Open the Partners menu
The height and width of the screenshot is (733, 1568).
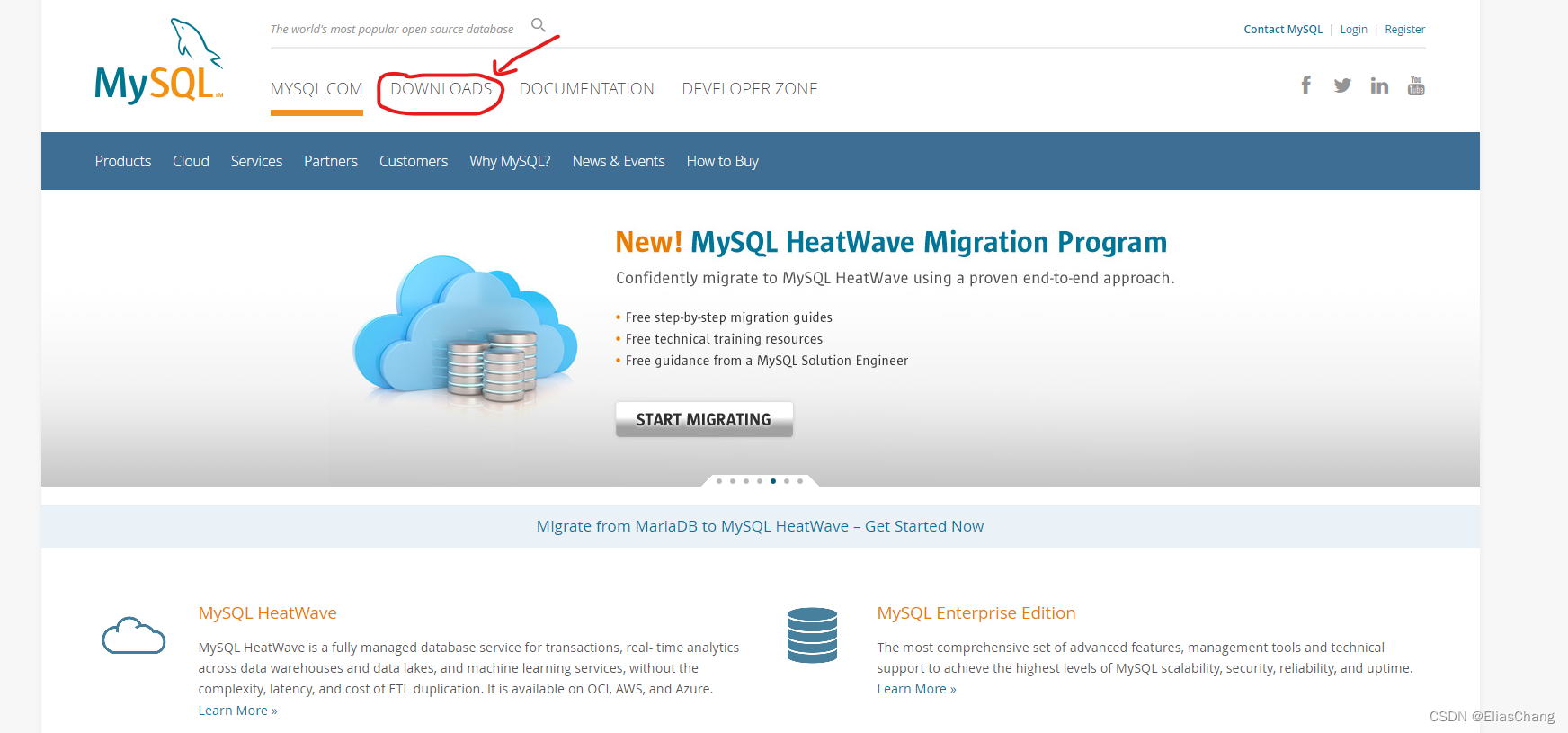tap(331, 161)
